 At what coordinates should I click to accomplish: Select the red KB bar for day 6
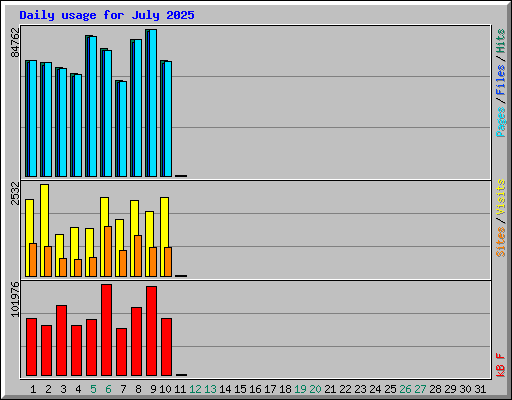pyautogui.click(x=106, y=330)
